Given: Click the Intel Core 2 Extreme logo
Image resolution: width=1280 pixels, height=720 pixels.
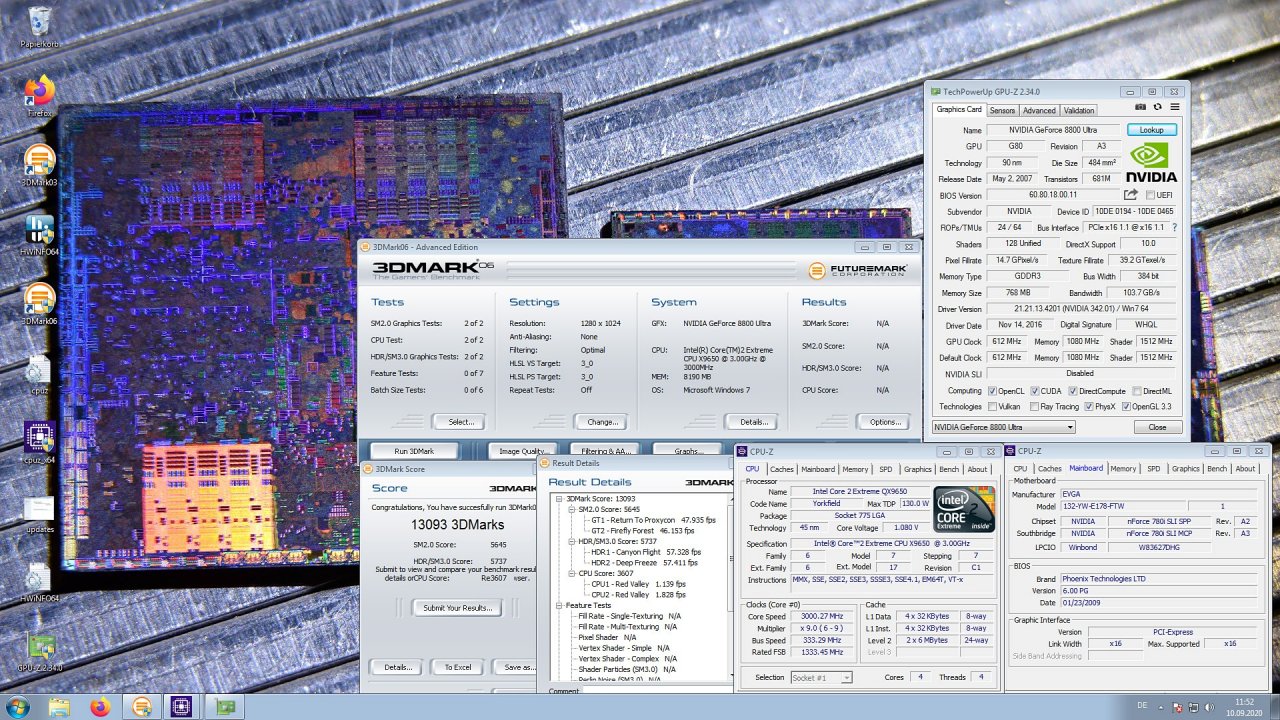Looking at the screenshot, I should (x=963, y=509).
